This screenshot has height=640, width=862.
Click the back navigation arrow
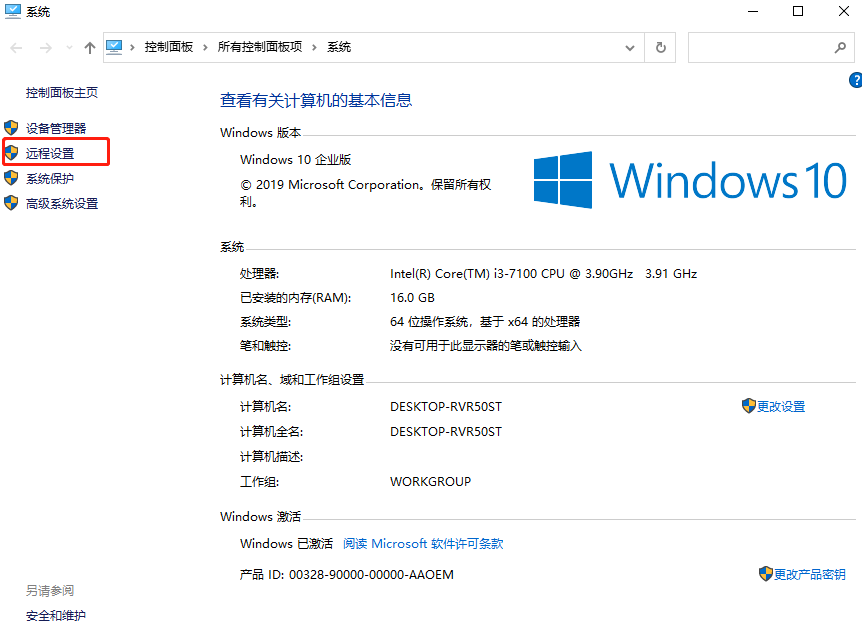pos(16,46)
